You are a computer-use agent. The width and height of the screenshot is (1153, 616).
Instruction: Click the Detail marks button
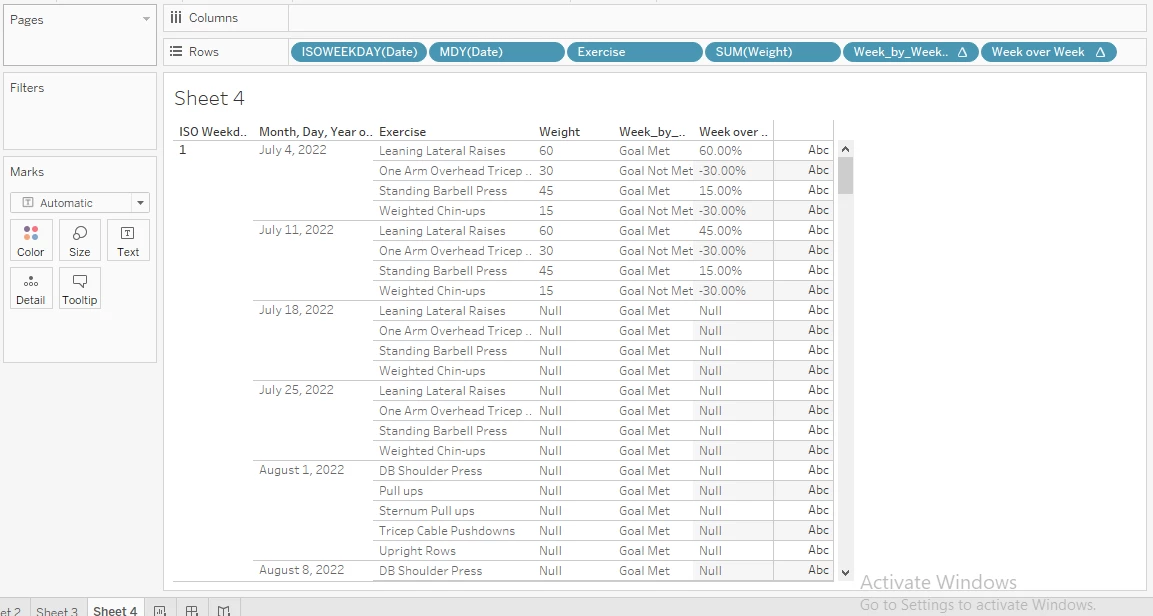coord(31,288)
